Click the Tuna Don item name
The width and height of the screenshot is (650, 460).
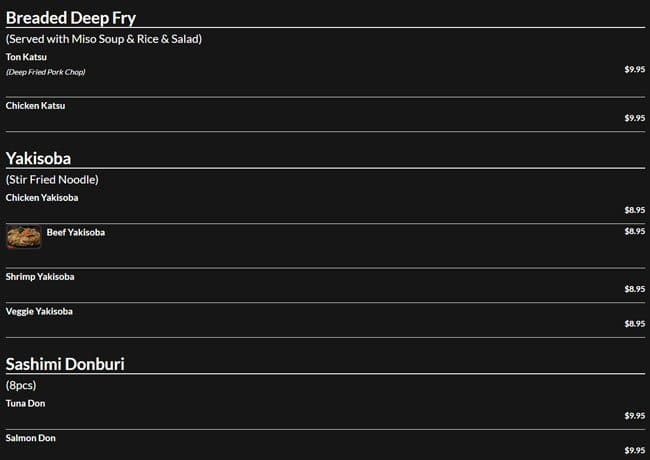coord(25,404)
